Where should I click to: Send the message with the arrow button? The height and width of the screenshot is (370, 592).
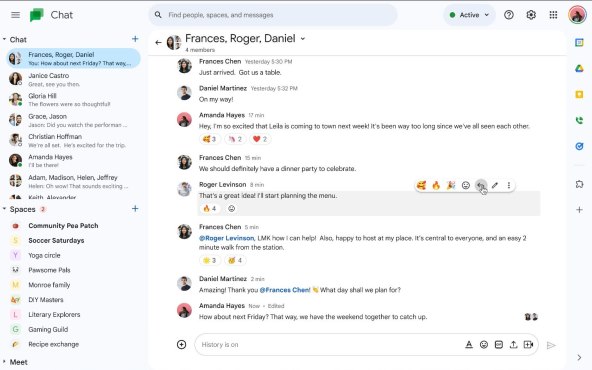pos(551,345)
